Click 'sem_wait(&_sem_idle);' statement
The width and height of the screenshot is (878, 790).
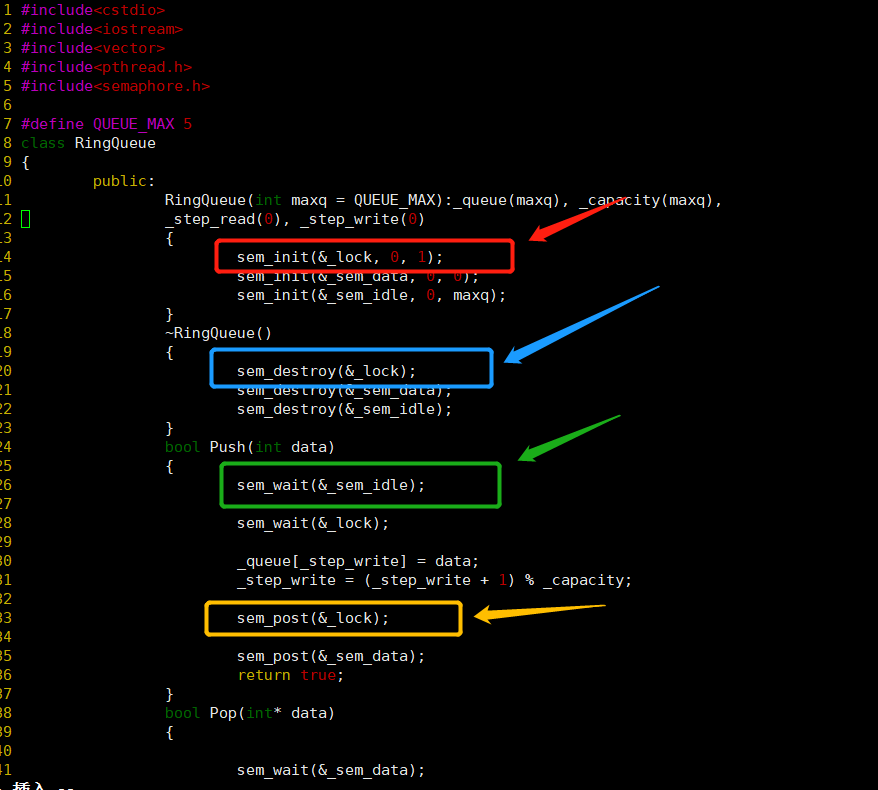(x=330, y=485)
